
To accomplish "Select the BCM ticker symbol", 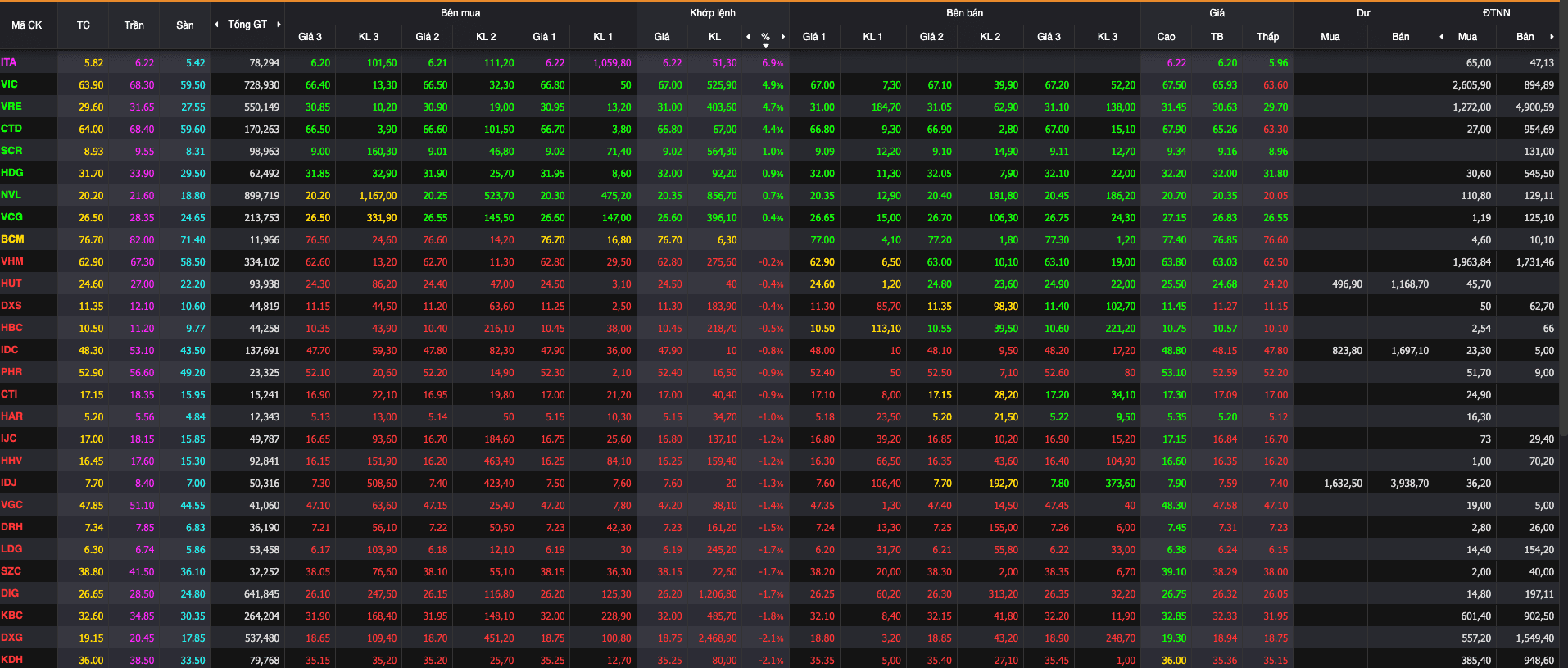I will click(x=12, y=239).
